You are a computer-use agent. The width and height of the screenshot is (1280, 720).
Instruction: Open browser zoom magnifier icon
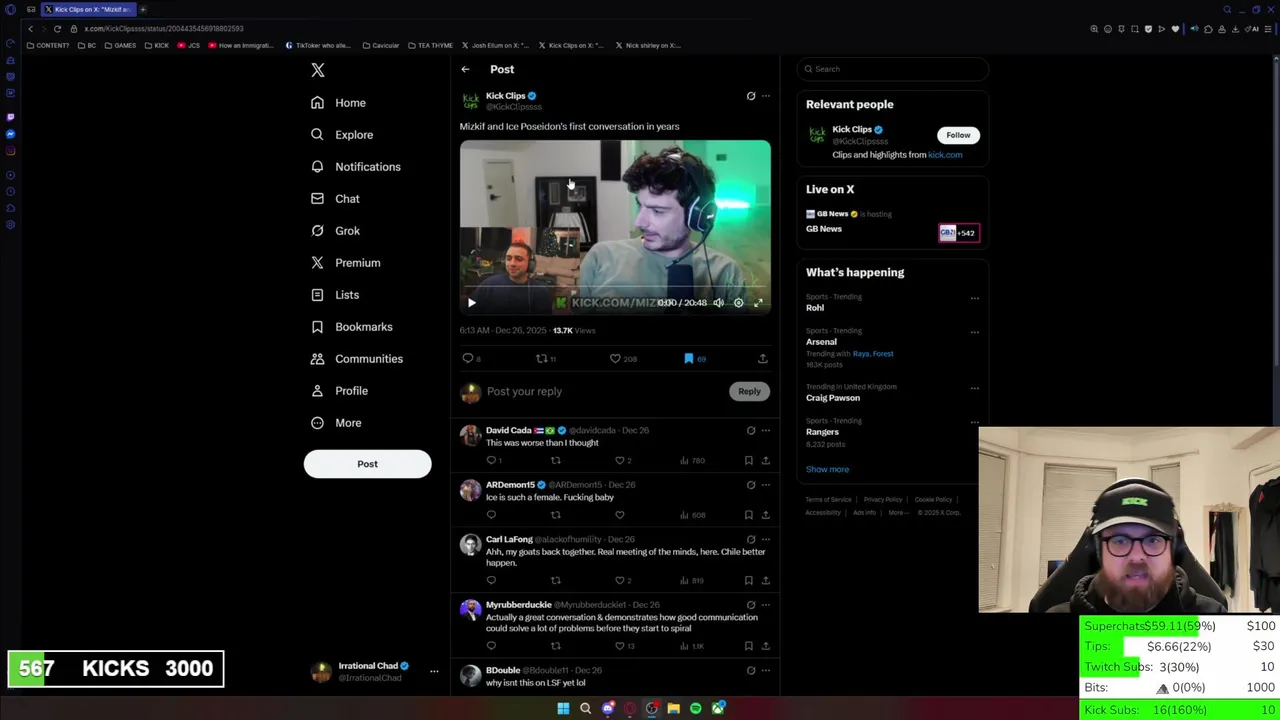click(1094, 29)
